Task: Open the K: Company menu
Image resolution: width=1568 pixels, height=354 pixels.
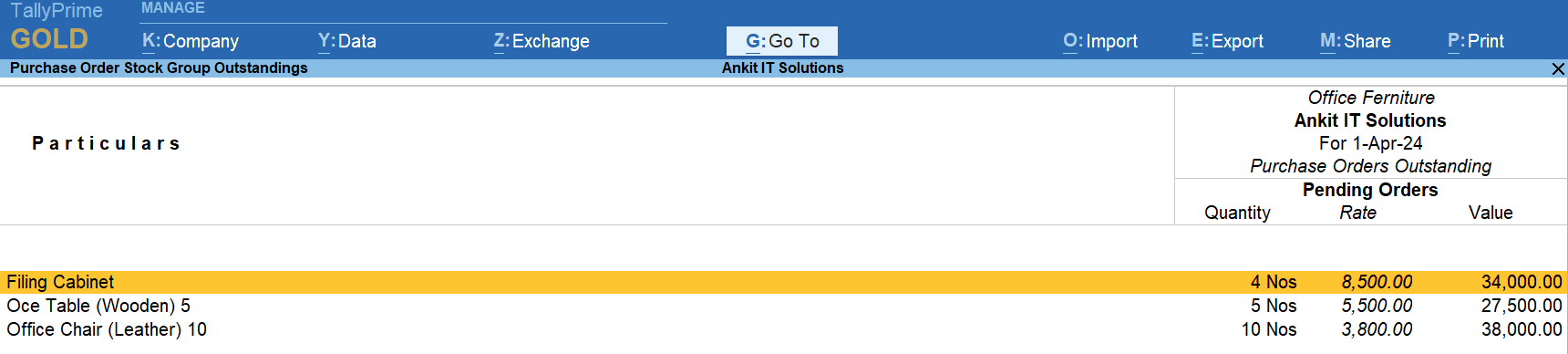Action: (x=190, y=41)
